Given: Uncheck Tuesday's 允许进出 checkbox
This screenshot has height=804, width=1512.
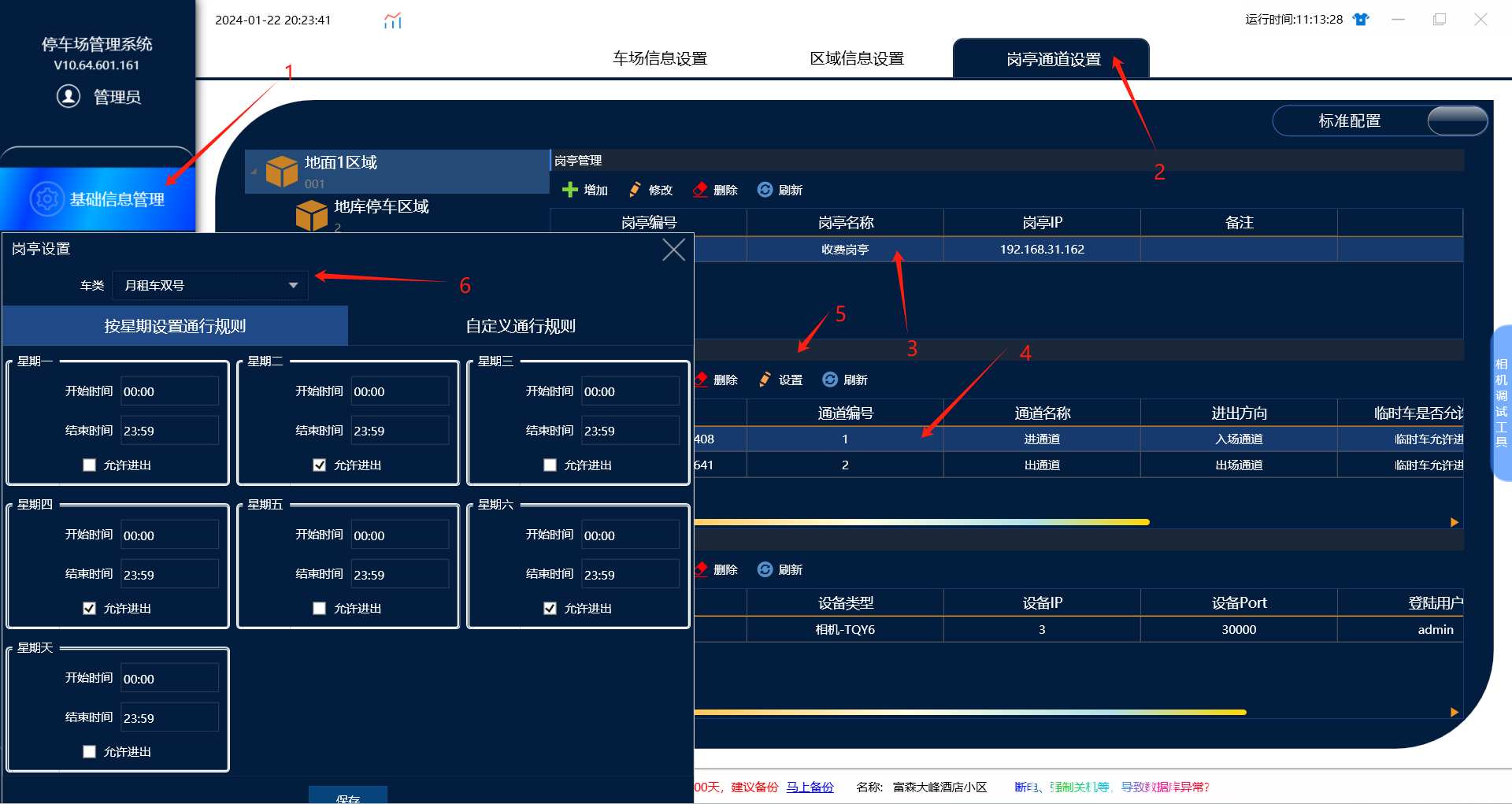Looking at the screenshot, I should [x=319, y=465].
